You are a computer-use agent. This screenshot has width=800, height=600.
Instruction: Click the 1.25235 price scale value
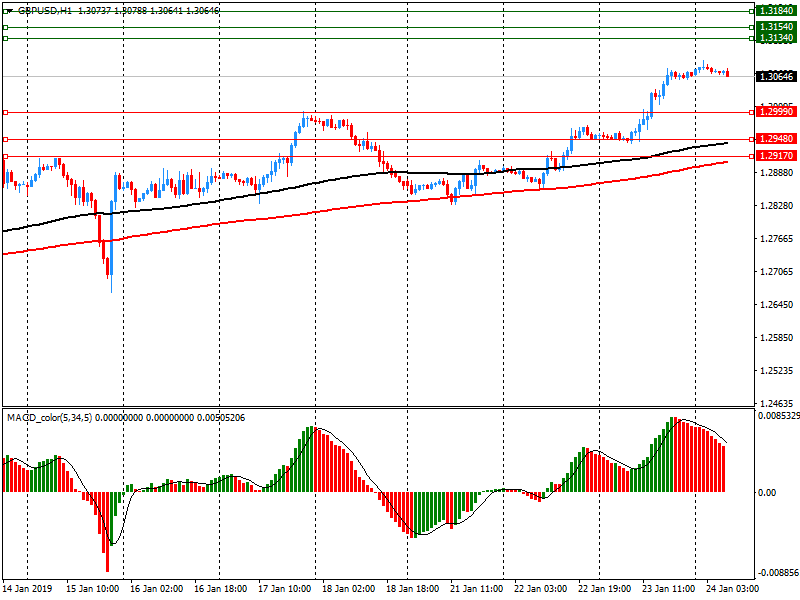[x=777, y=370]
